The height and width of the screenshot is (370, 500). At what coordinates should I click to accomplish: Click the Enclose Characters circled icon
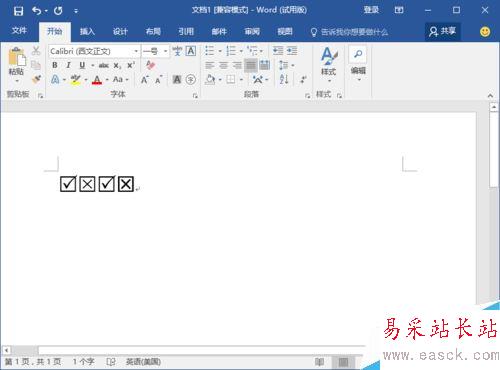click(191, 79)
